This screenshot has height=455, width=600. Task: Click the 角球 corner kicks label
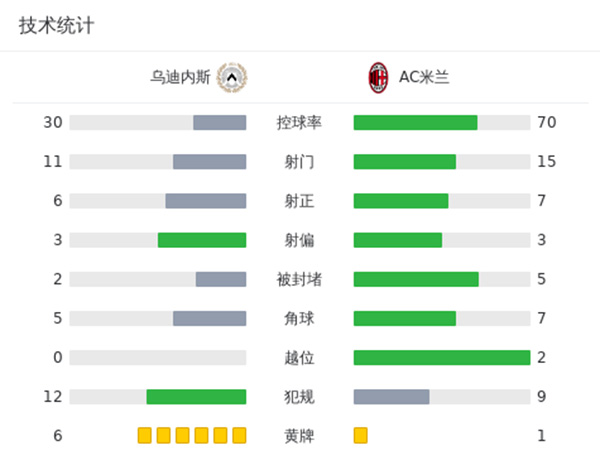point(299,318)
